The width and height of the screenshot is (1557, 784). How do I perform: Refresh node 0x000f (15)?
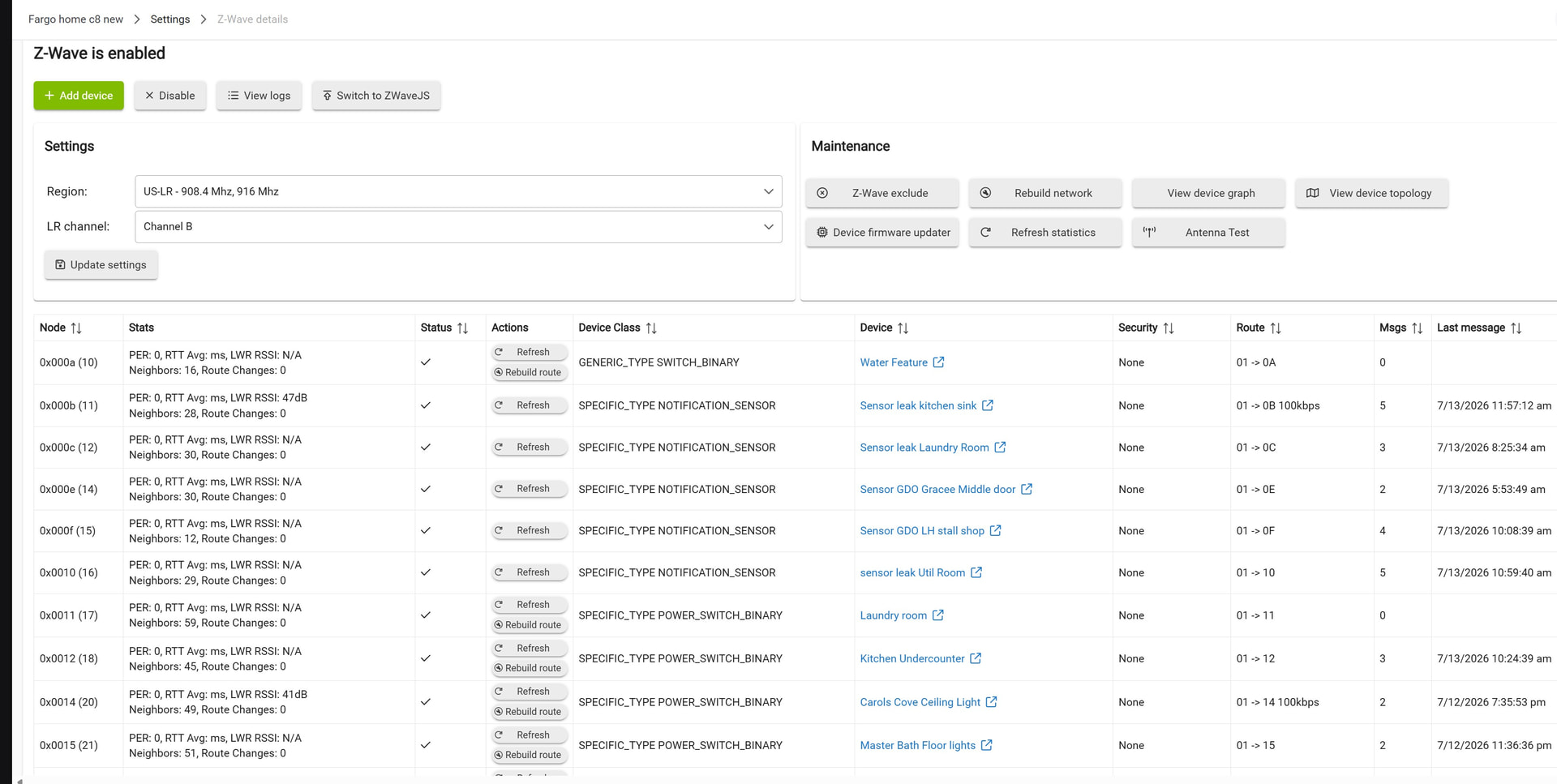pos(530,531)
